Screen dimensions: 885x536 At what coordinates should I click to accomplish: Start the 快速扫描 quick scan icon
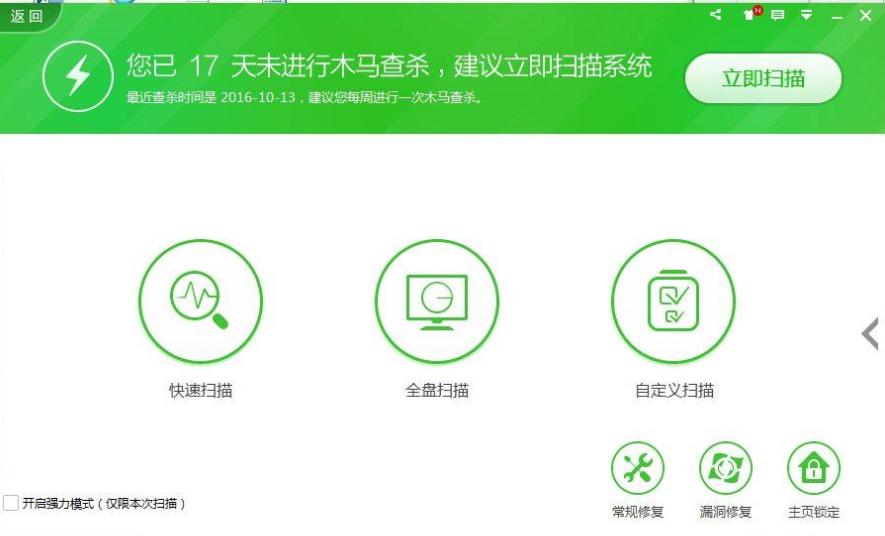pyautogui.click(x=200, y=301)
